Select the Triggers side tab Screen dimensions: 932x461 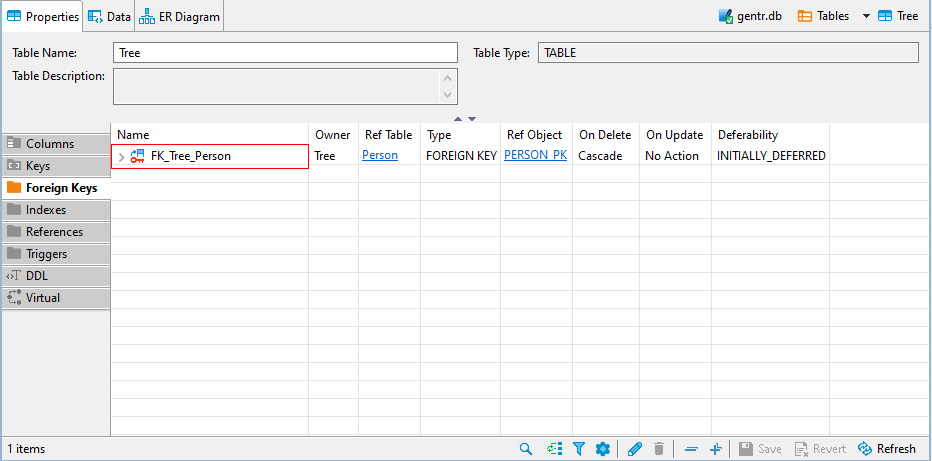click(x=56, y=254)
